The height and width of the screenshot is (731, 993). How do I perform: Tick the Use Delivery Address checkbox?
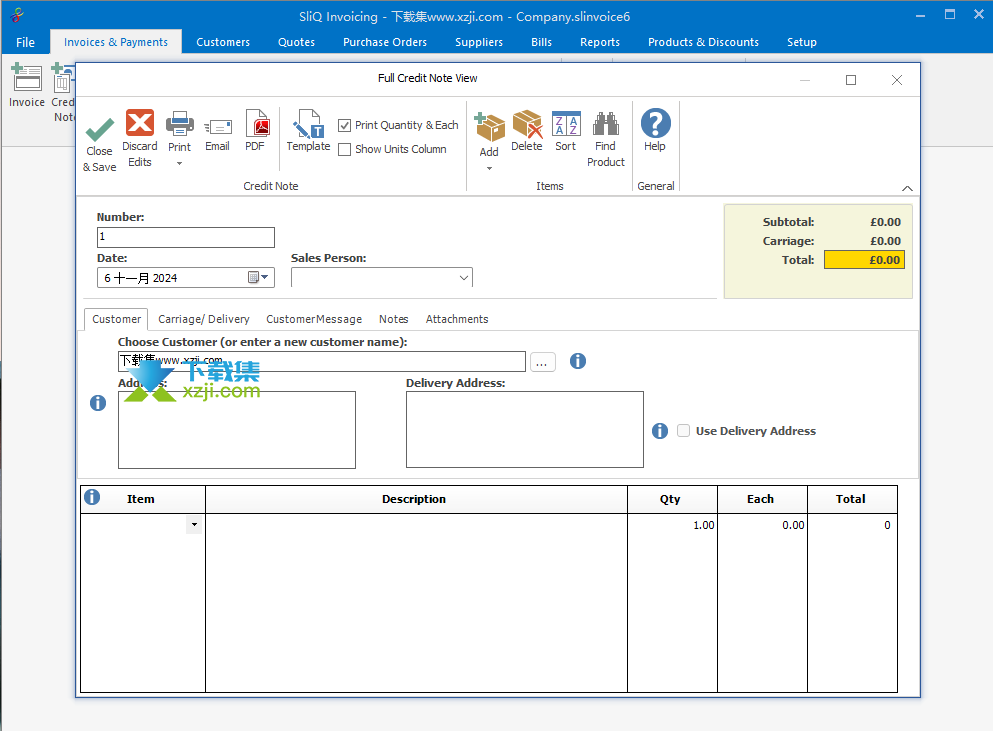684,431
